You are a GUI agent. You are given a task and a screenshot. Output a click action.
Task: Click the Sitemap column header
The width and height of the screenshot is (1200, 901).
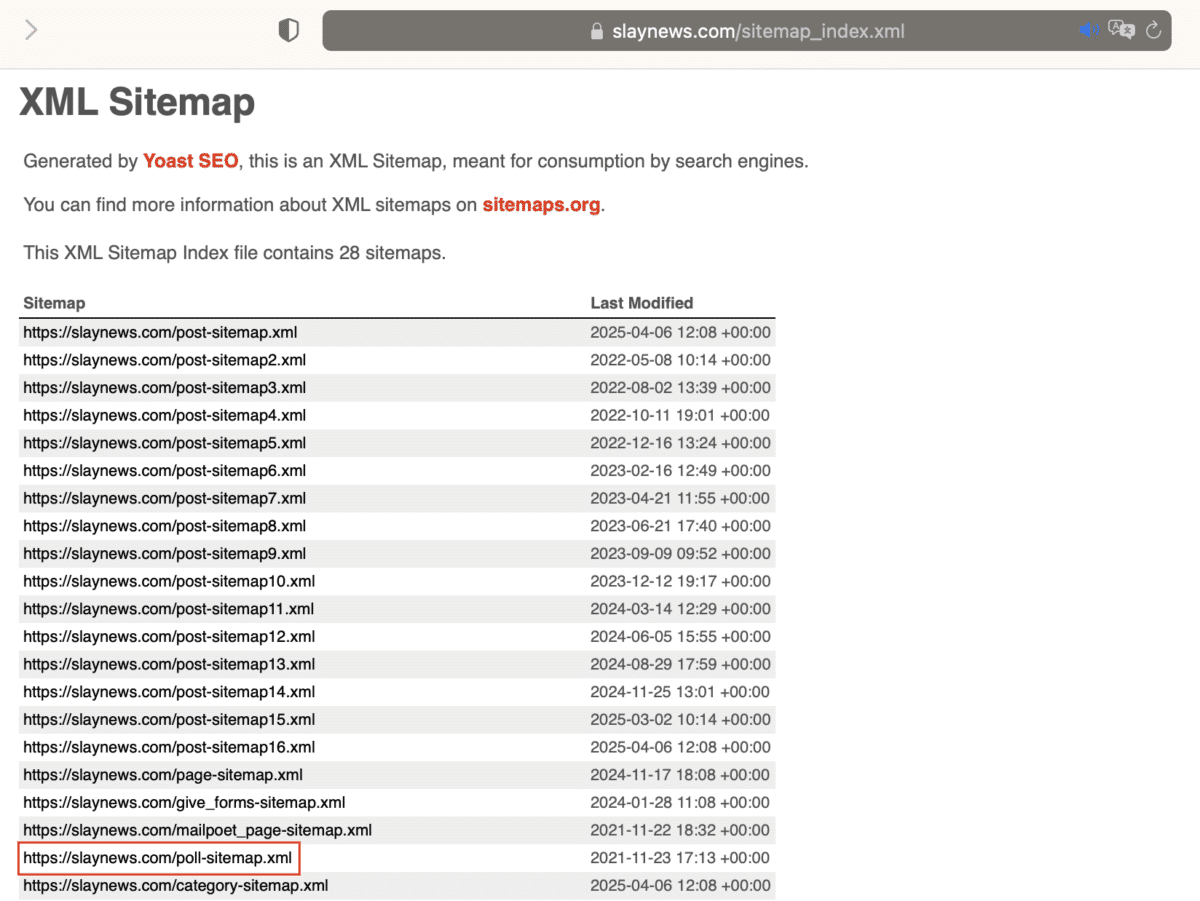click(54, 303)
